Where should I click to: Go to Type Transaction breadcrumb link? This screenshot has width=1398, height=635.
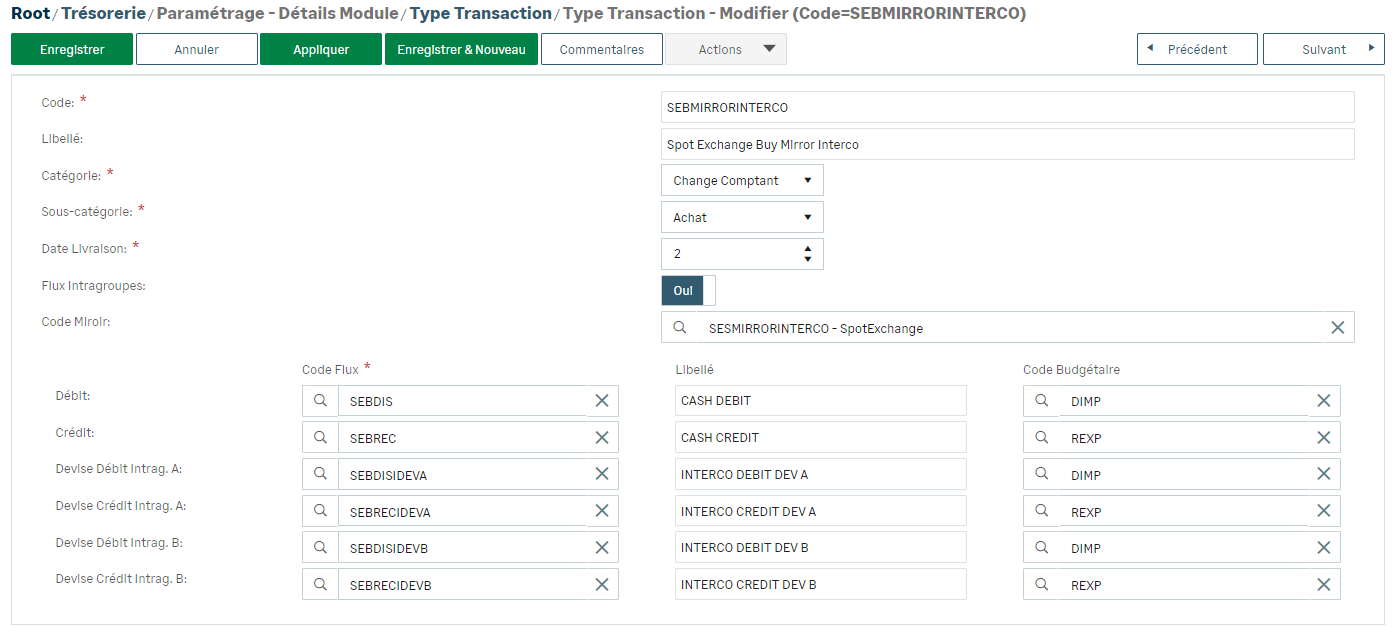pyautogui.click(x=480, y=14)
